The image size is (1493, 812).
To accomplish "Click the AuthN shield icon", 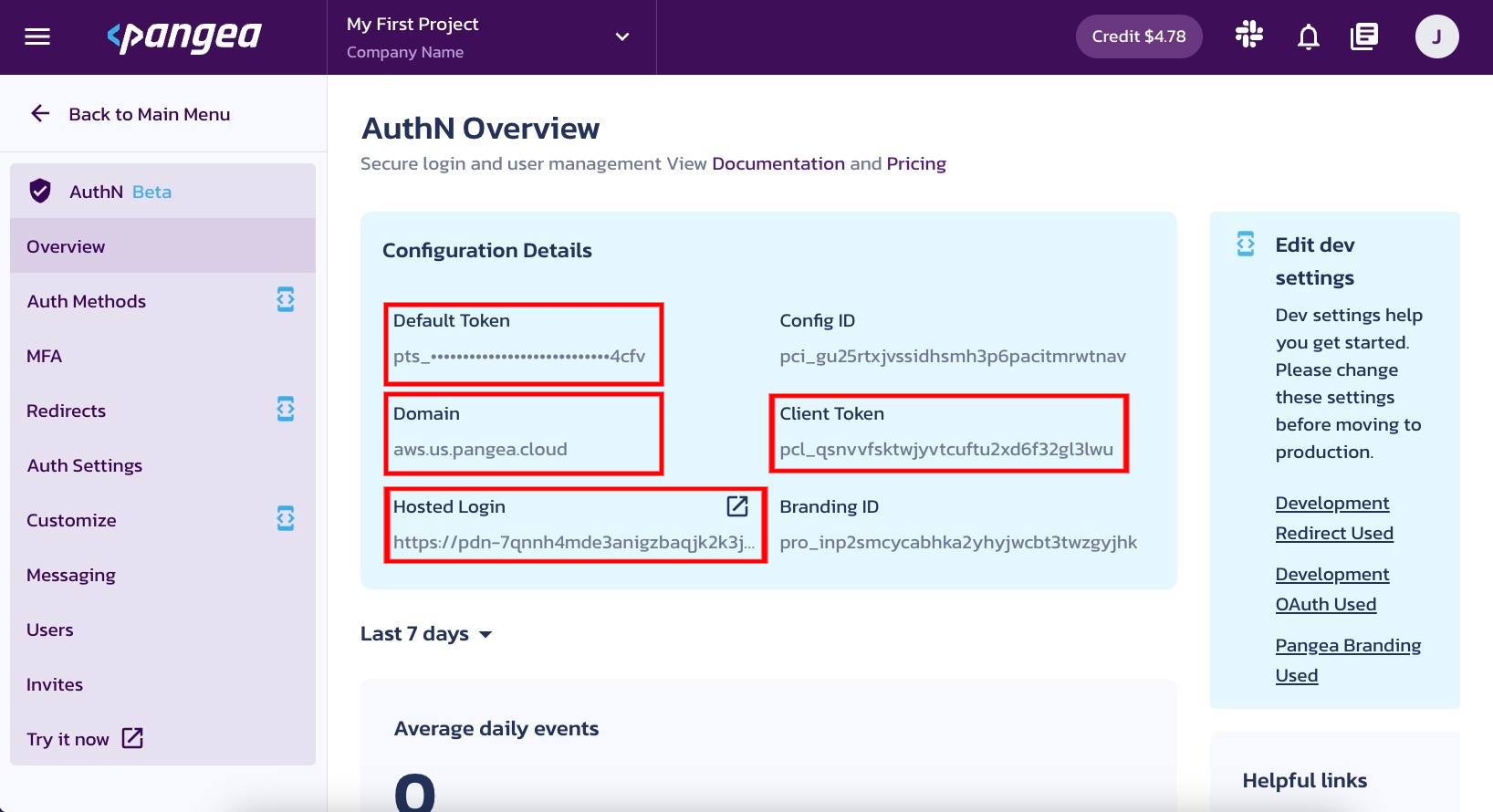I will [x=40, y=191].
